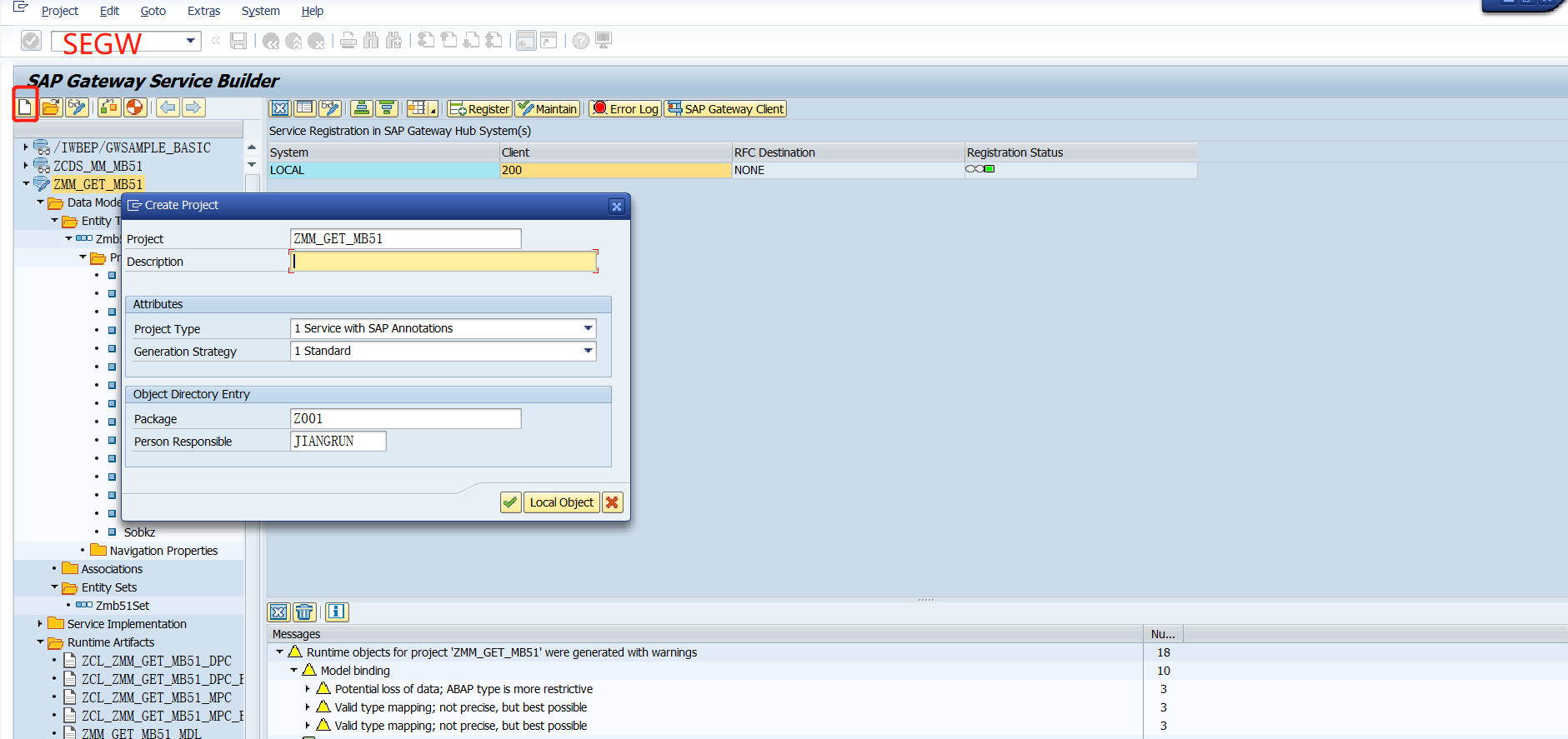
Task: Click the Forward arrow in the builder toolbar
Action: click(x=193, y=107)
